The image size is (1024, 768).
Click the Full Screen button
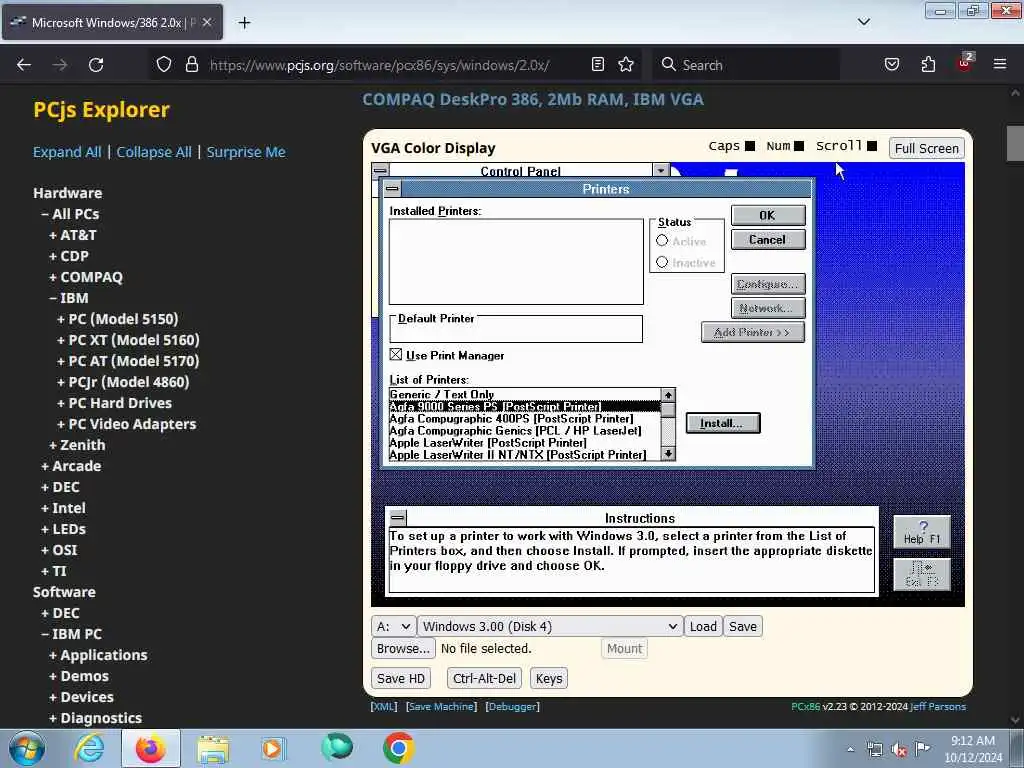pyautogui.click(x=927, y=148)
